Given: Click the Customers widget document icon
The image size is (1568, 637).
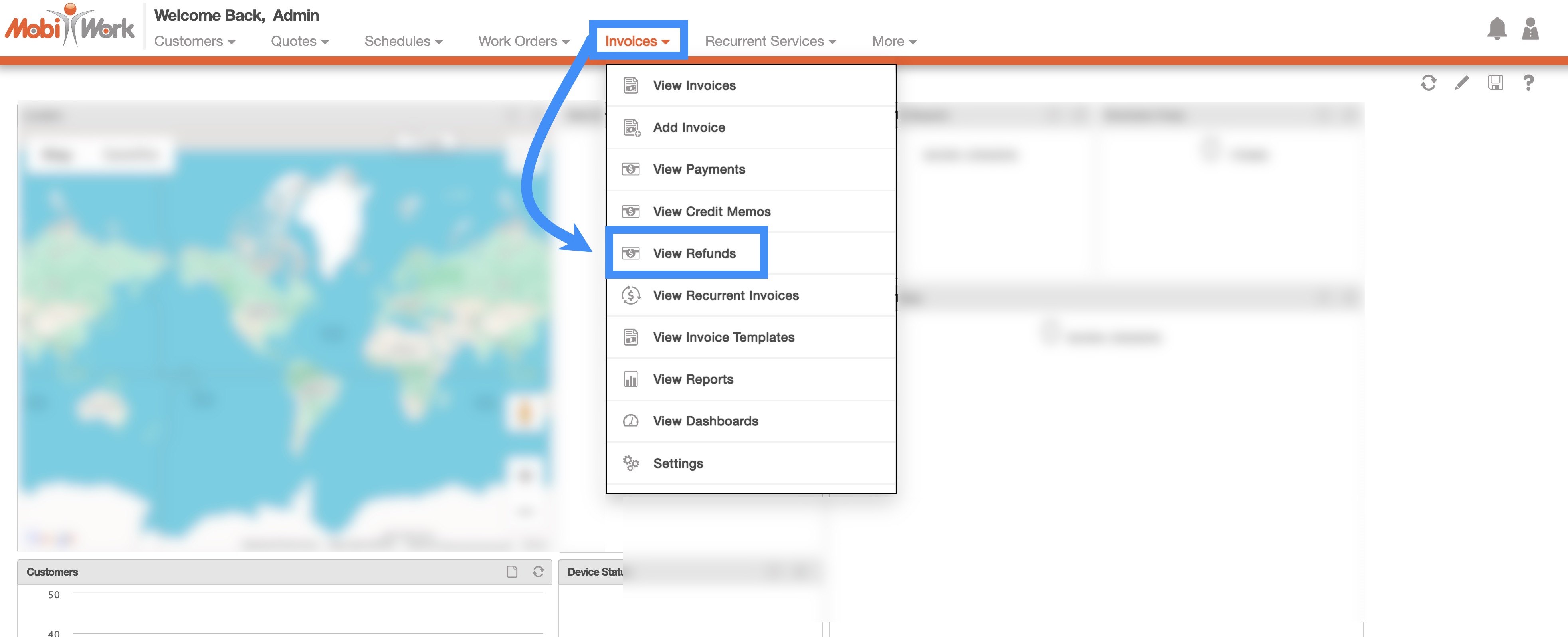Looking at the screenshot, I should click(512, 571).
